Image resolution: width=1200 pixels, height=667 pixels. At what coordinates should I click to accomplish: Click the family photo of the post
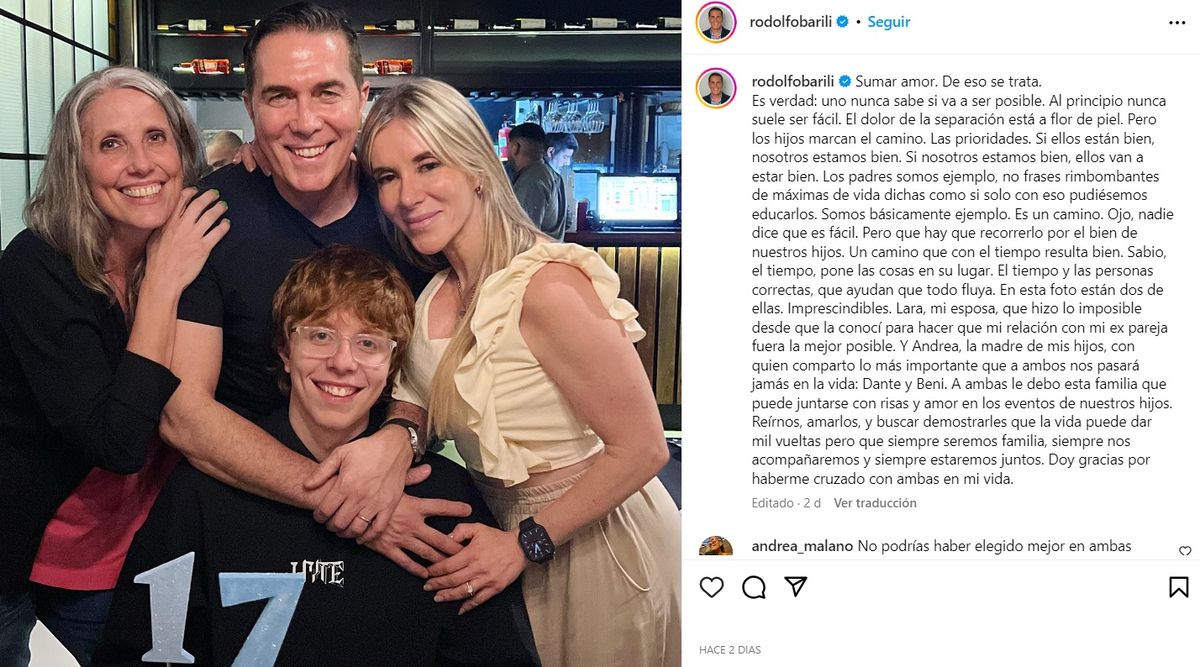(x=340, y=333)
